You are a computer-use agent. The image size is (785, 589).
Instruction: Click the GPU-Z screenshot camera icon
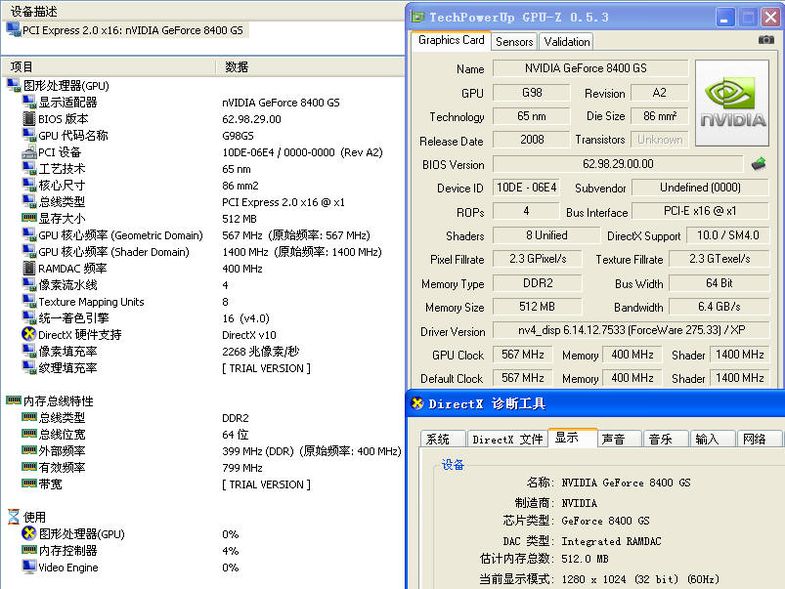[x=766, y=40]
